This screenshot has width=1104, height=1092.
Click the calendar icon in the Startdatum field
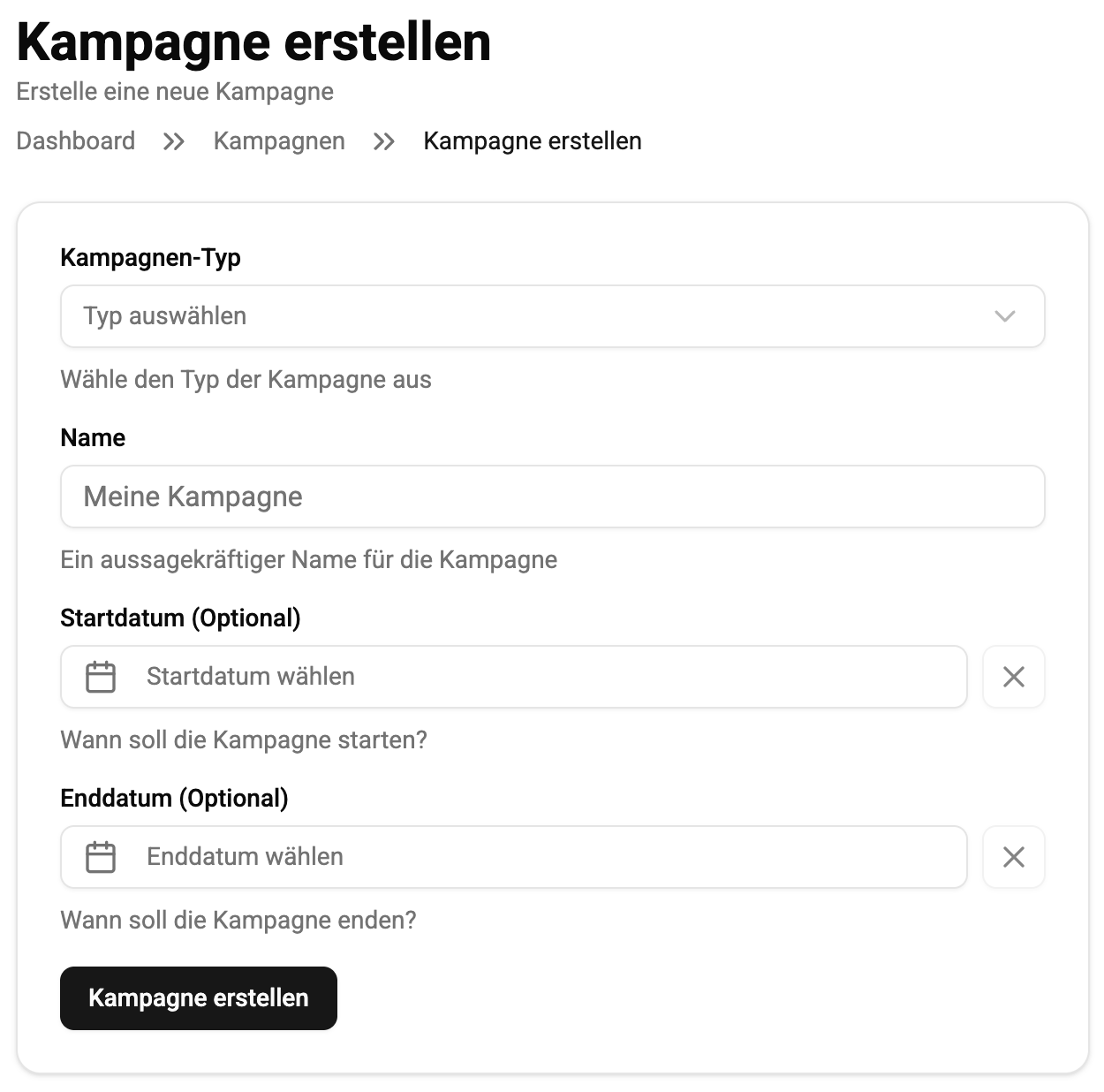[101, 677]
